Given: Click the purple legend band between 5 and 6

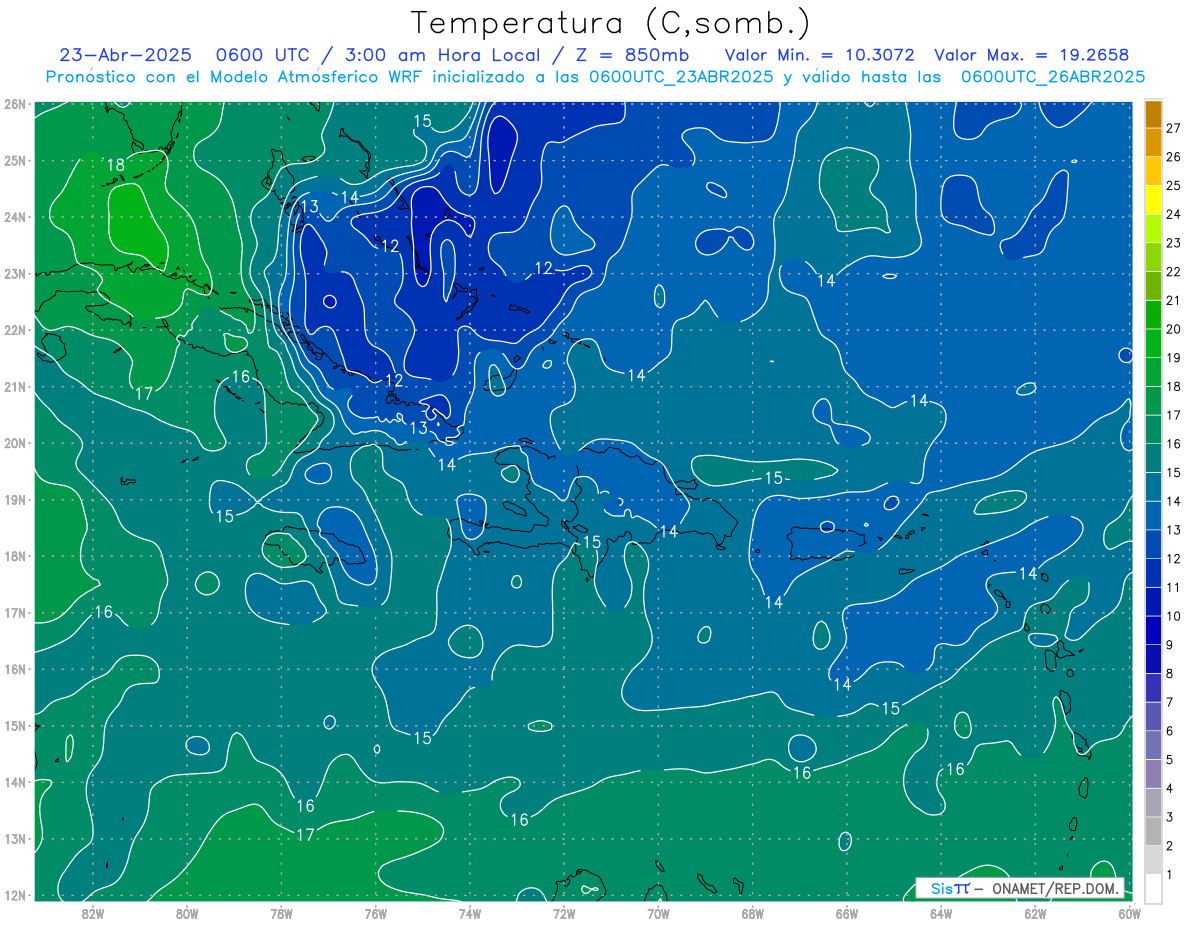Looking at the screenshot, I should 1153,745.
